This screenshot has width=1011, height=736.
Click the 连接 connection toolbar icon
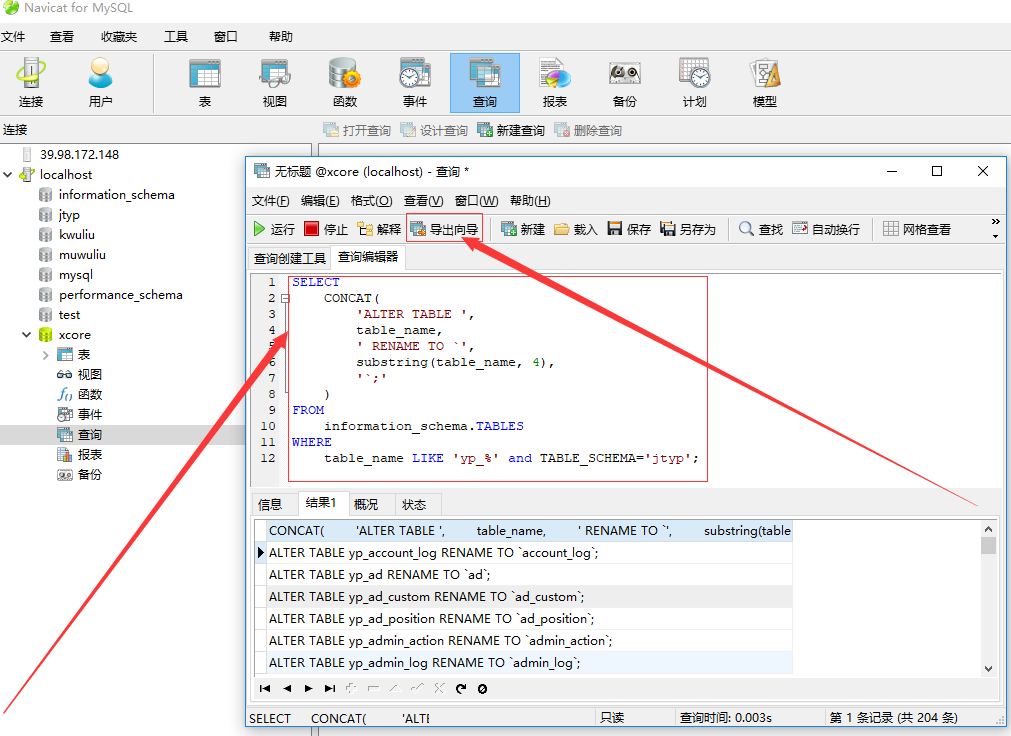coord(31,83)
